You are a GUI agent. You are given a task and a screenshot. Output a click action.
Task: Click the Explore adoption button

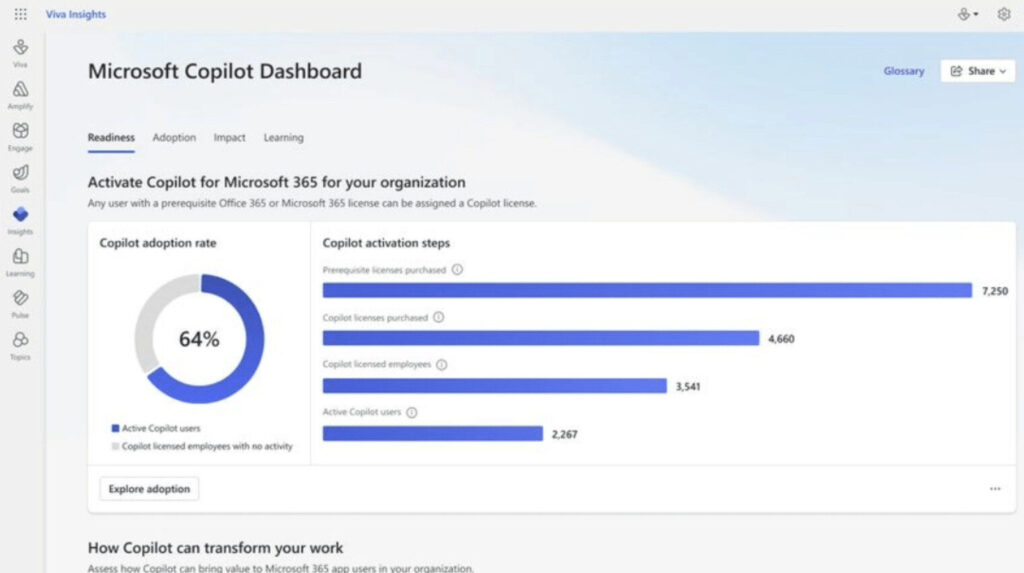(x=149, y=489)
